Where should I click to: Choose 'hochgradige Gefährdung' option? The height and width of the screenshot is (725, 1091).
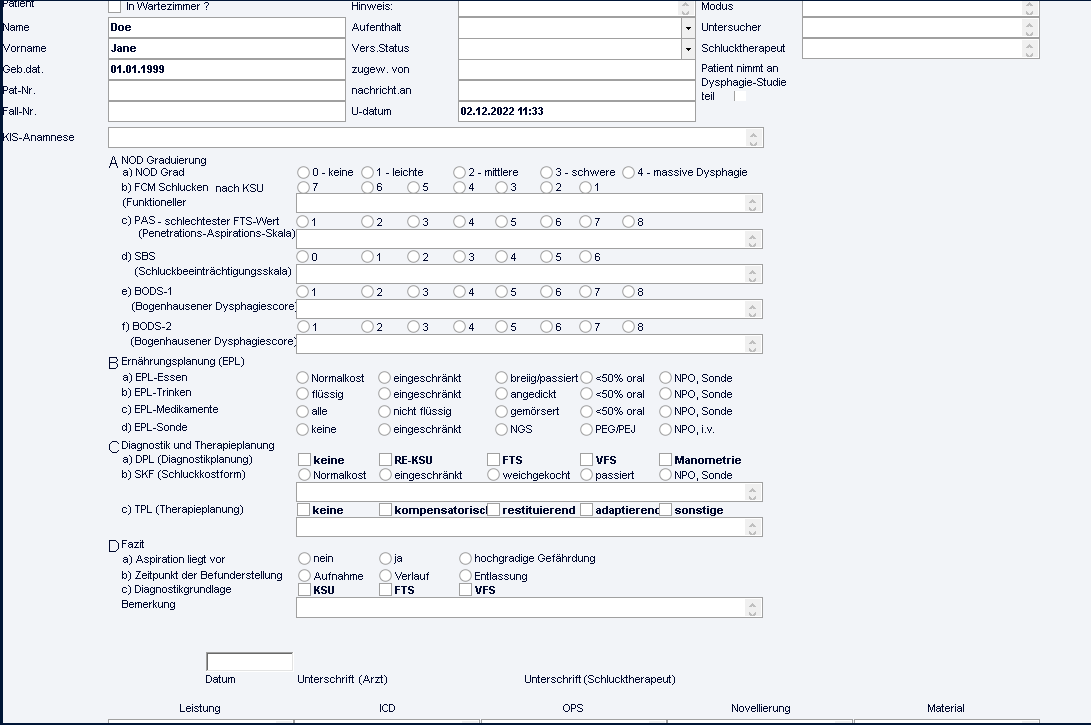pyautogui.click(x=465, y=558)
